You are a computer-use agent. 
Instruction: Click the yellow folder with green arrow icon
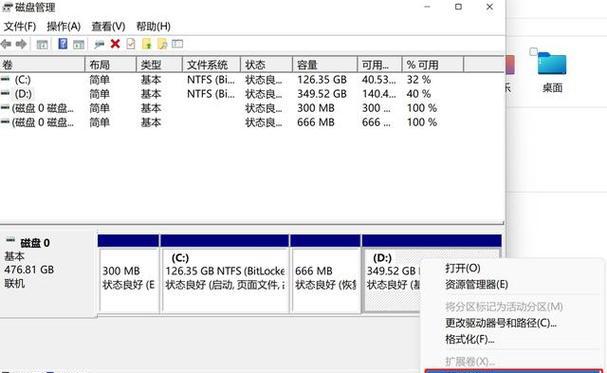tap(147, 44)
